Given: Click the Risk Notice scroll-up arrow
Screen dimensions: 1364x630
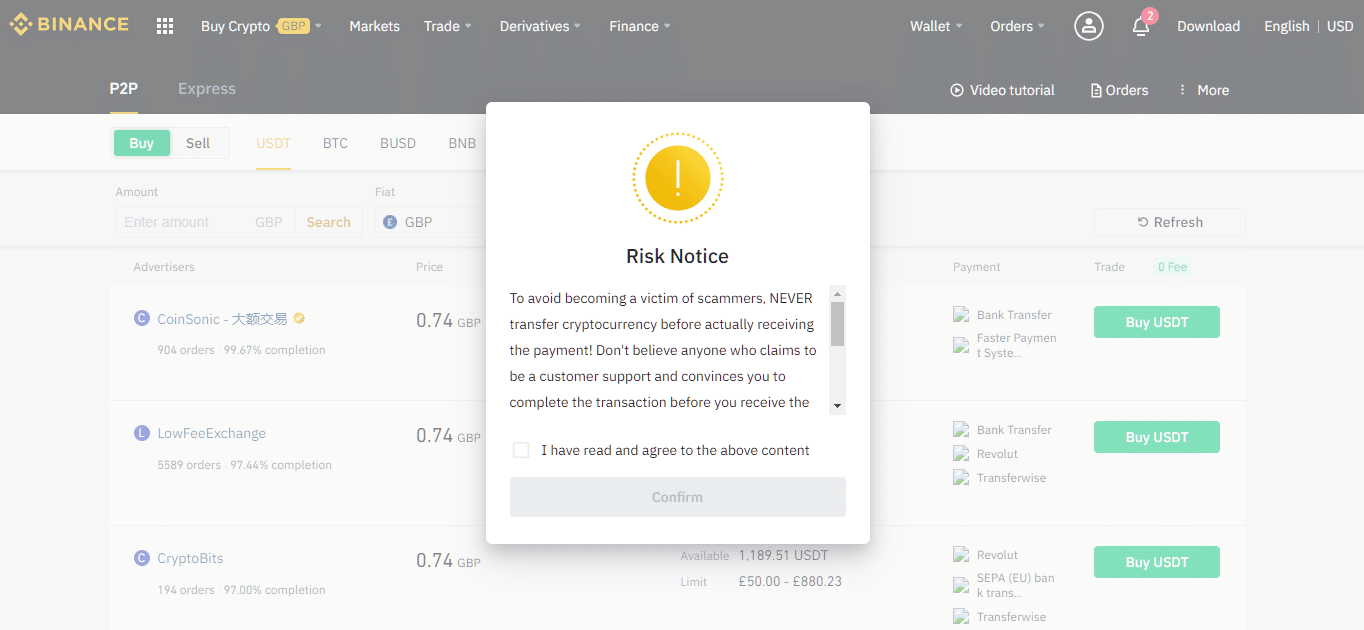Looking at the screenshot, I should click(838, 294).
